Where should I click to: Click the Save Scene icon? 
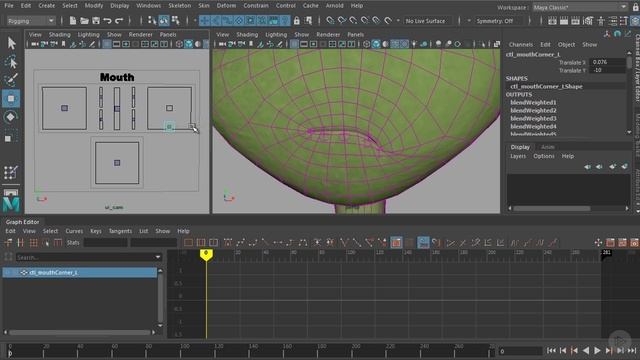96,20
